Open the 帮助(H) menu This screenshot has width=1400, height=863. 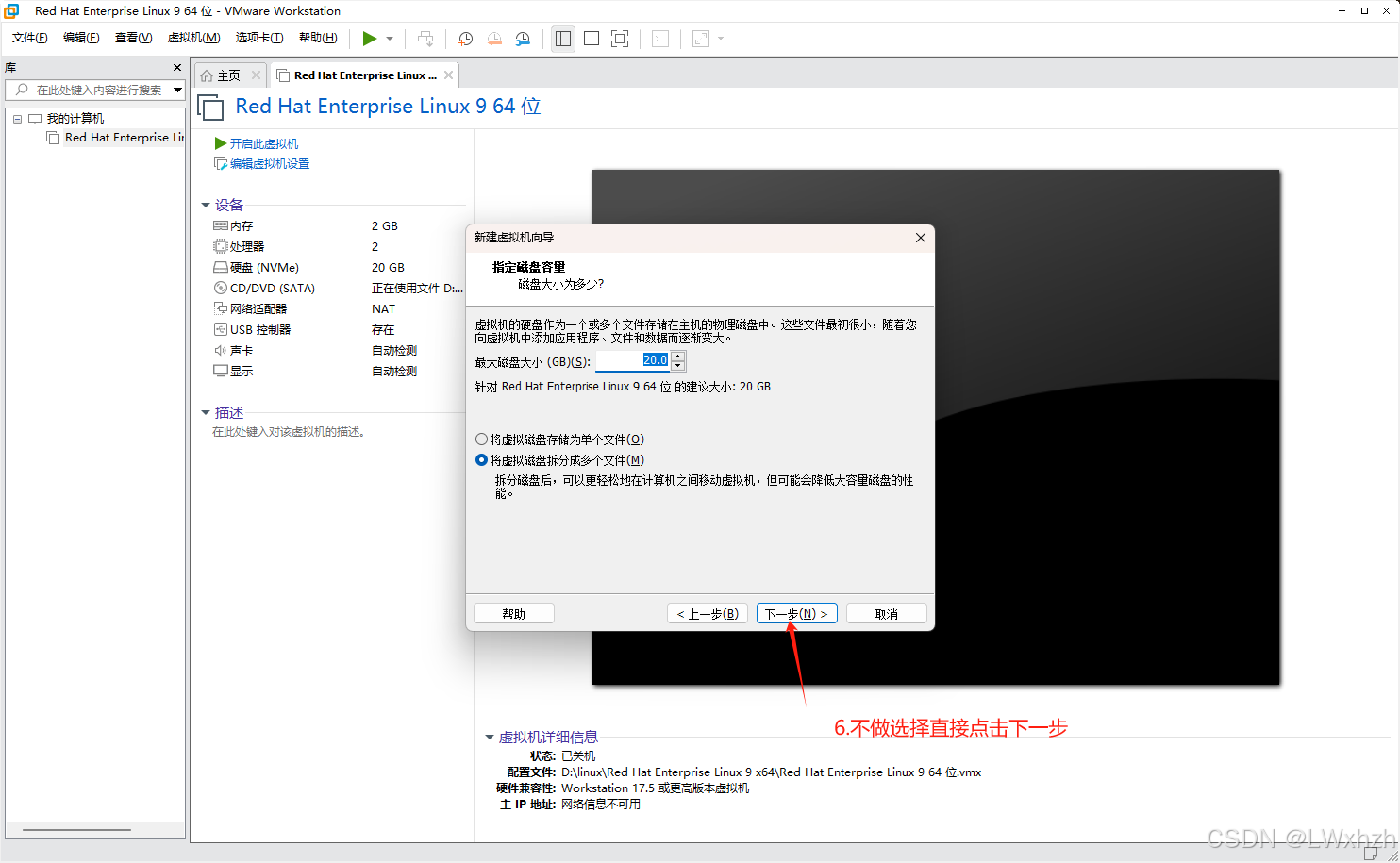[x=318, y=38]
